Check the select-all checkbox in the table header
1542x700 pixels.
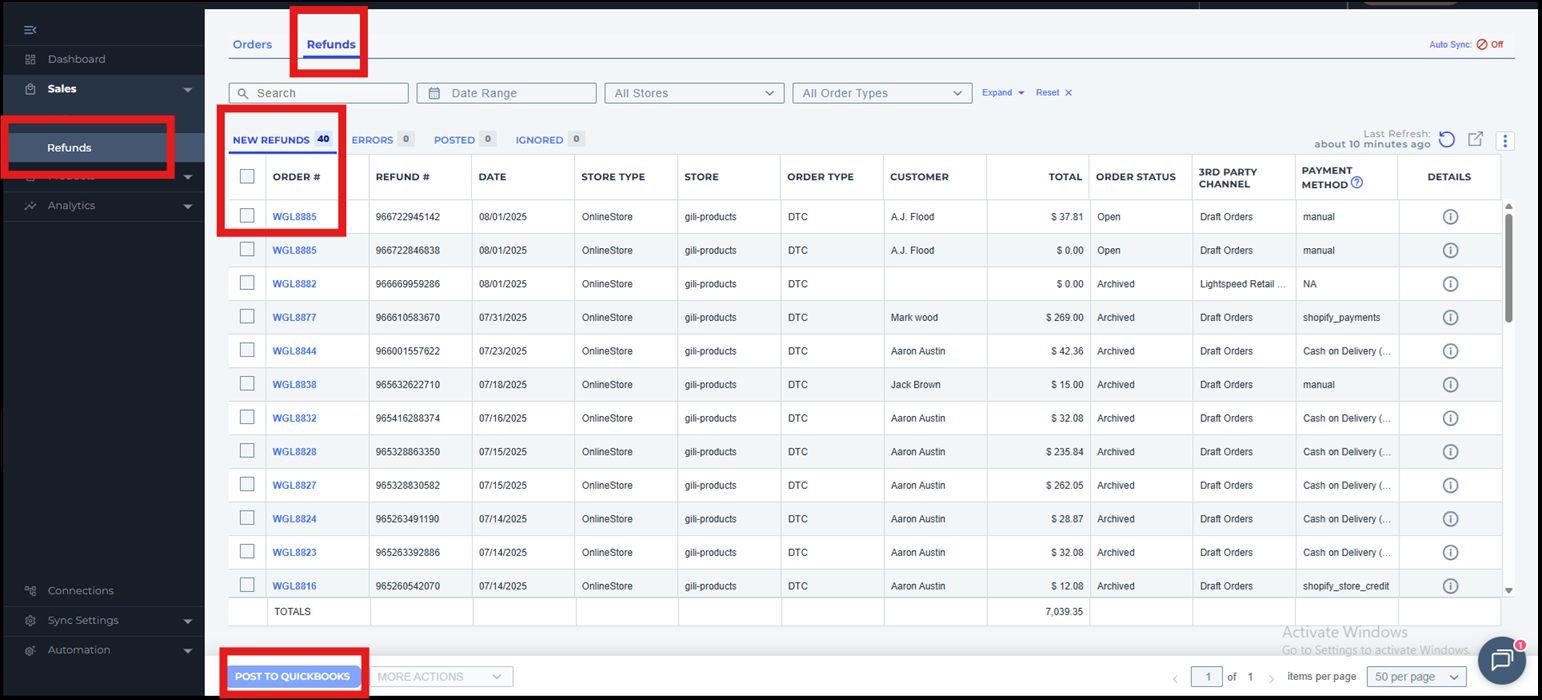click(x=247, y=177)
